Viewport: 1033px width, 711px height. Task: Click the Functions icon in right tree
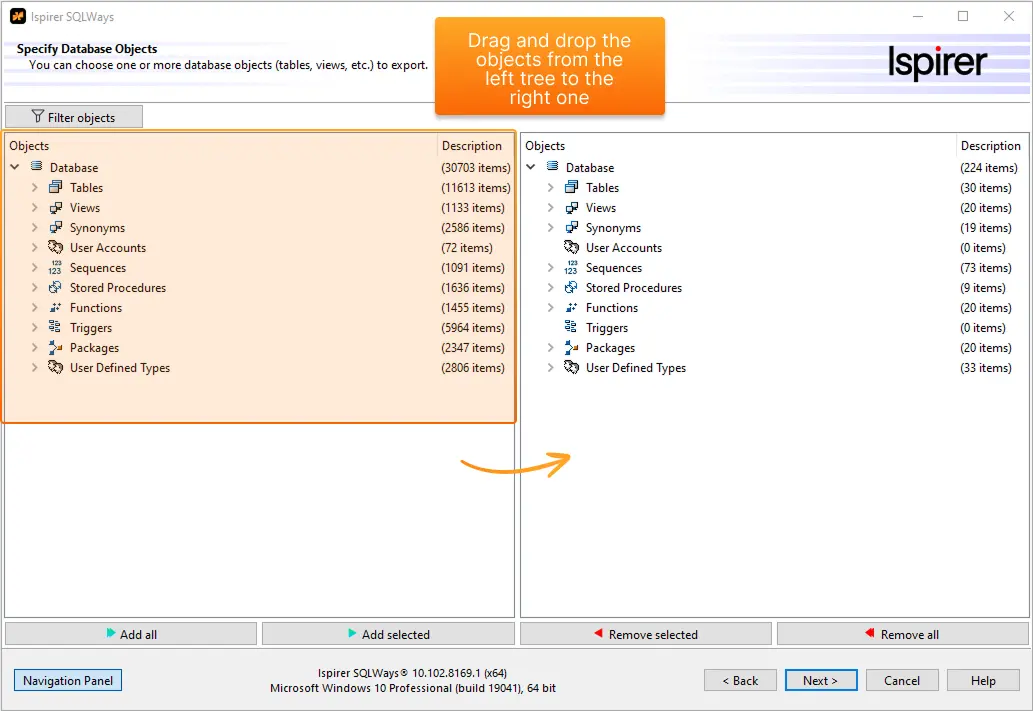[571, 308]
